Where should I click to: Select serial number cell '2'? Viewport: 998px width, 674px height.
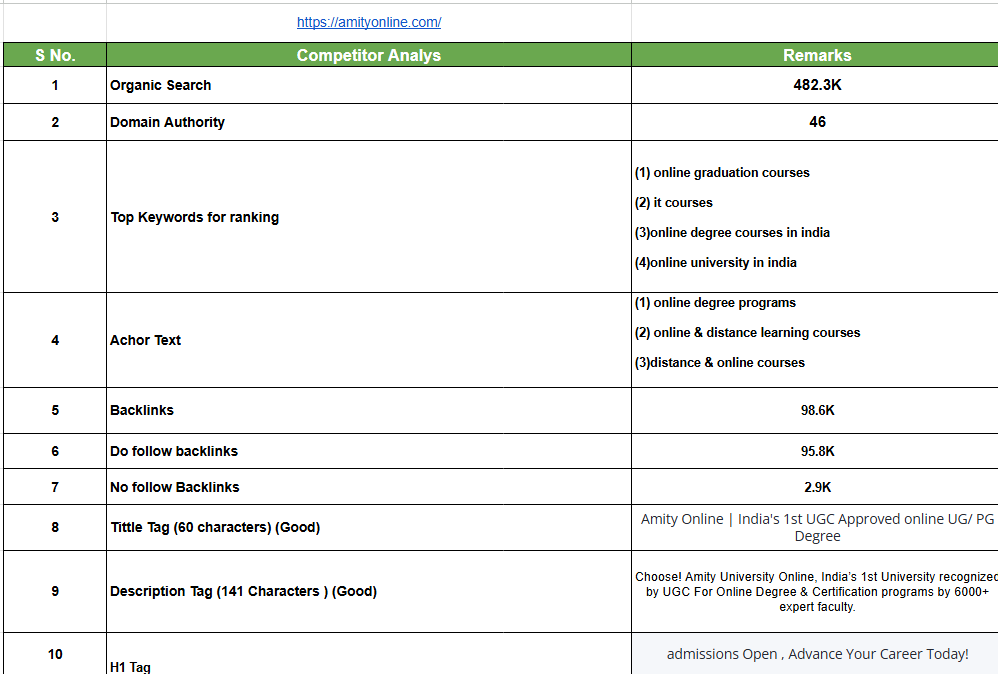tap(55, 122)
